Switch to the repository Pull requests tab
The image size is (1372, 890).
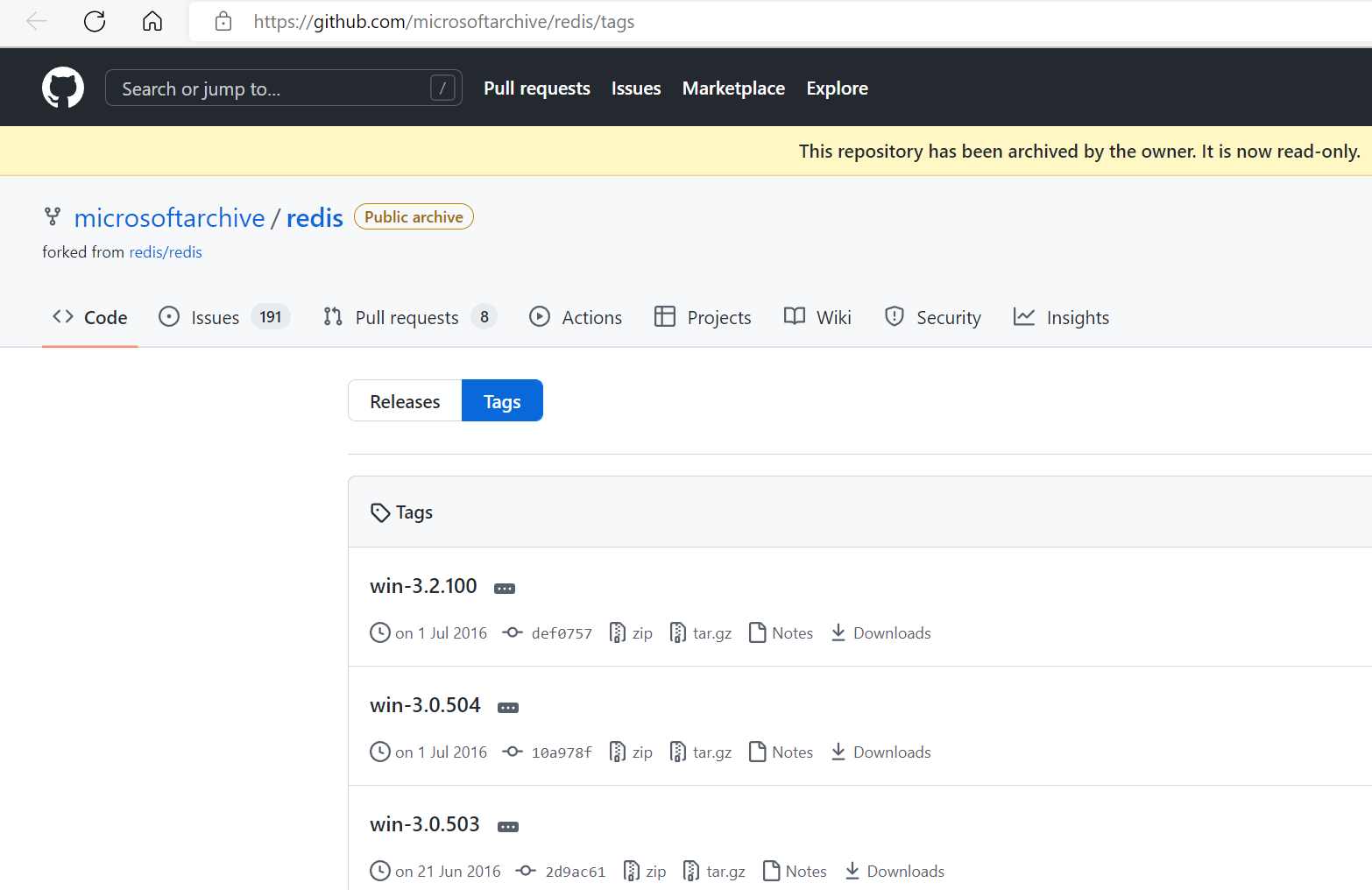click(410, 317)
